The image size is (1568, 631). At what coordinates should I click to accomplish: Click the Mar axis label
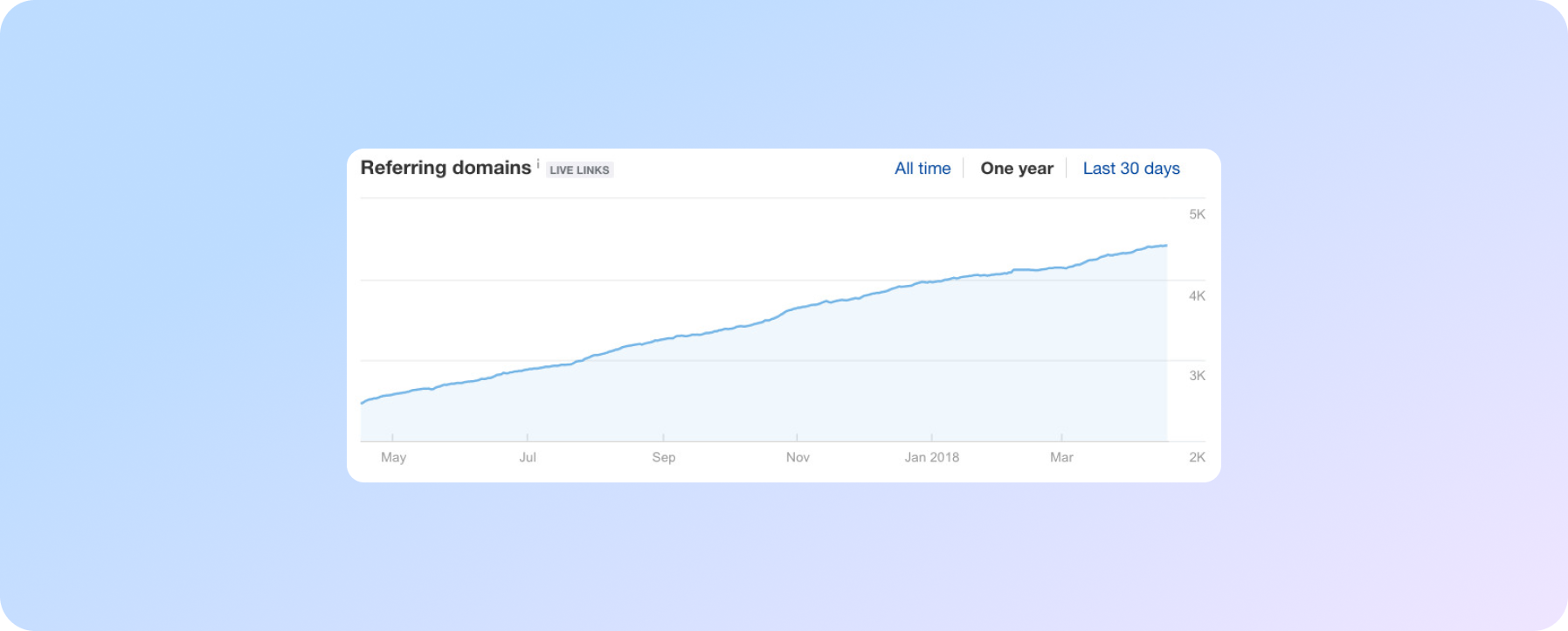click(x=1061, y=457)
